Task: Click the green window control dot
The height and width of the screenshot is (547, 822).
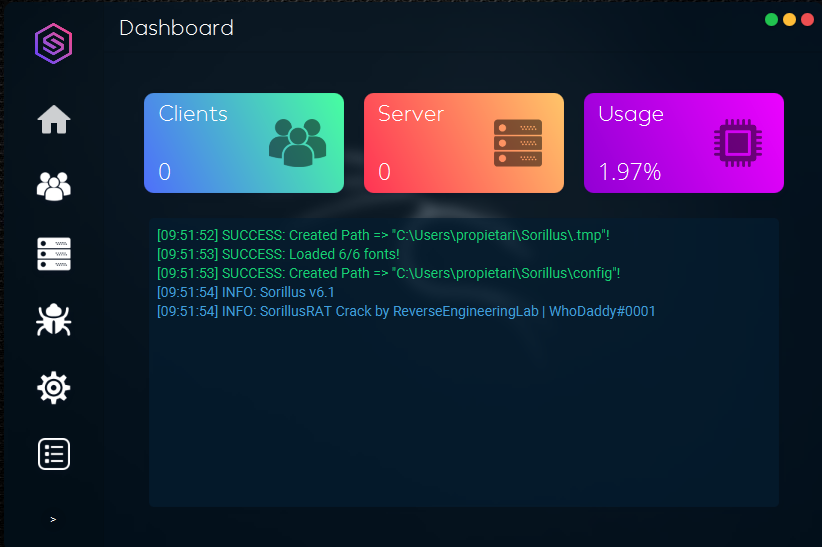Action: point(771,19)
